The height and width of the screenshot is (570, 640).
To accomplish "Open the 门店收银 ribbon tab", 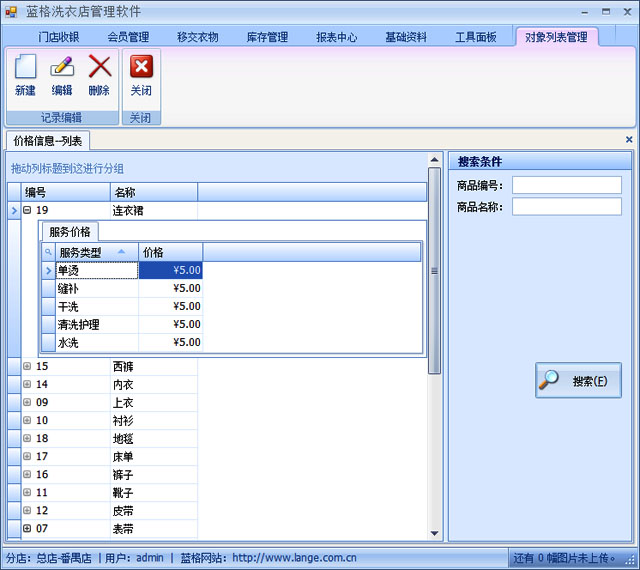I will tap(58, 37).
